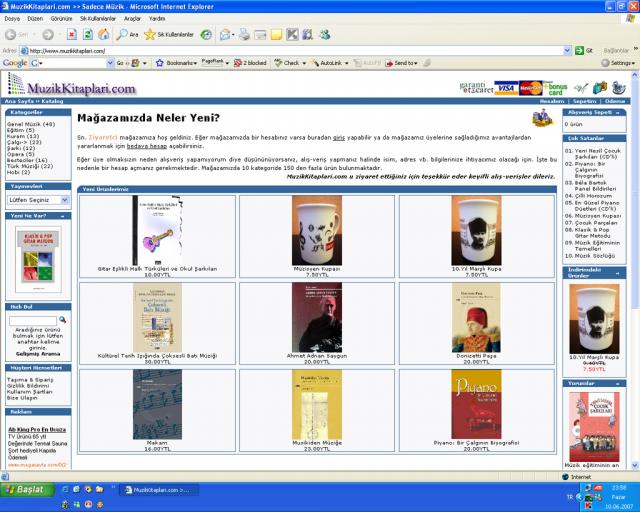This screenshot has height=512, width=640.
Task: Open the Düzen menu
Action: (35, 19)
